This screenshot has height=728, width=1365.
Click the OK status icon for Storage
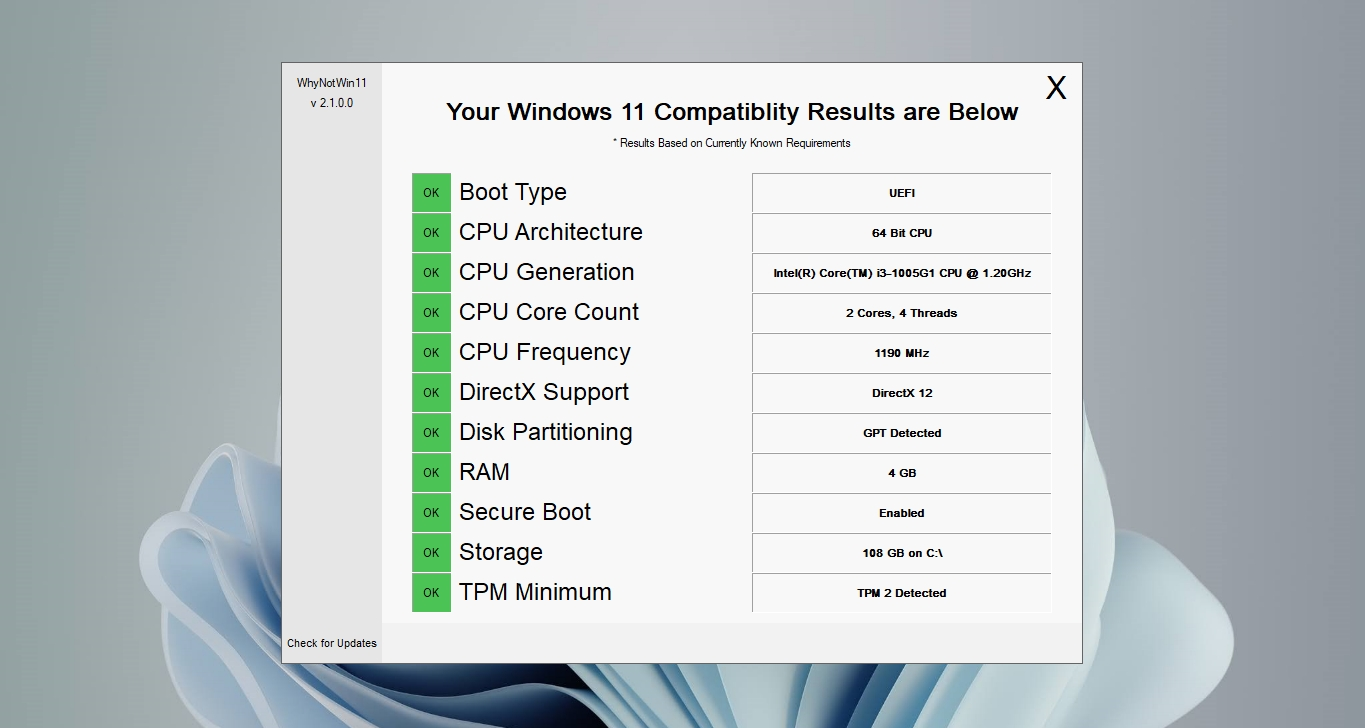[431, 553]
